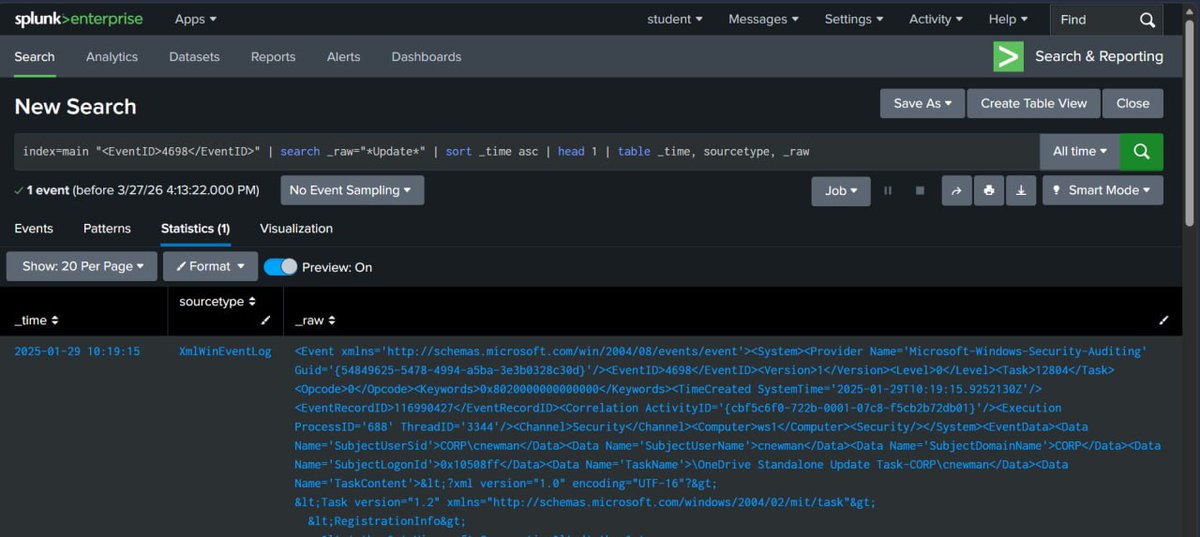Open the Smart Mode dropdown
1200x537 pixels.
point(1102,190)
